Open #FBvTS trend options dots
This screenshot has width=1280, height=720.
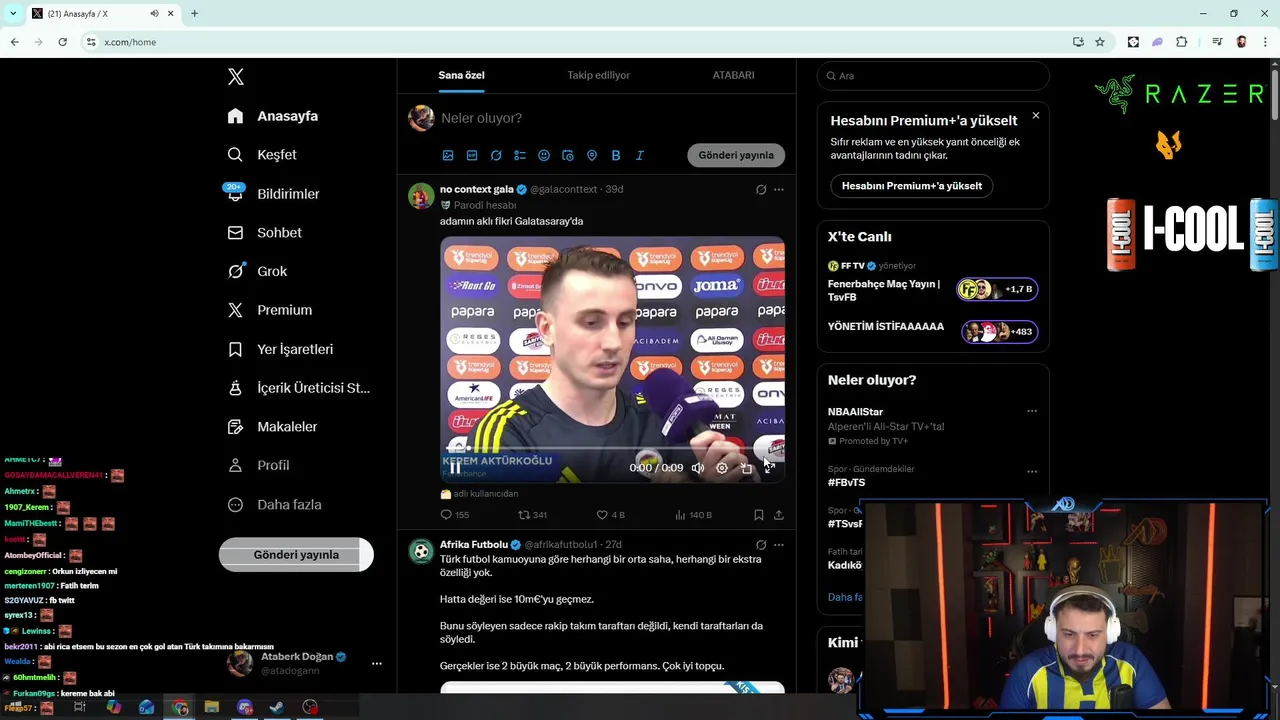click(1032, 471)
